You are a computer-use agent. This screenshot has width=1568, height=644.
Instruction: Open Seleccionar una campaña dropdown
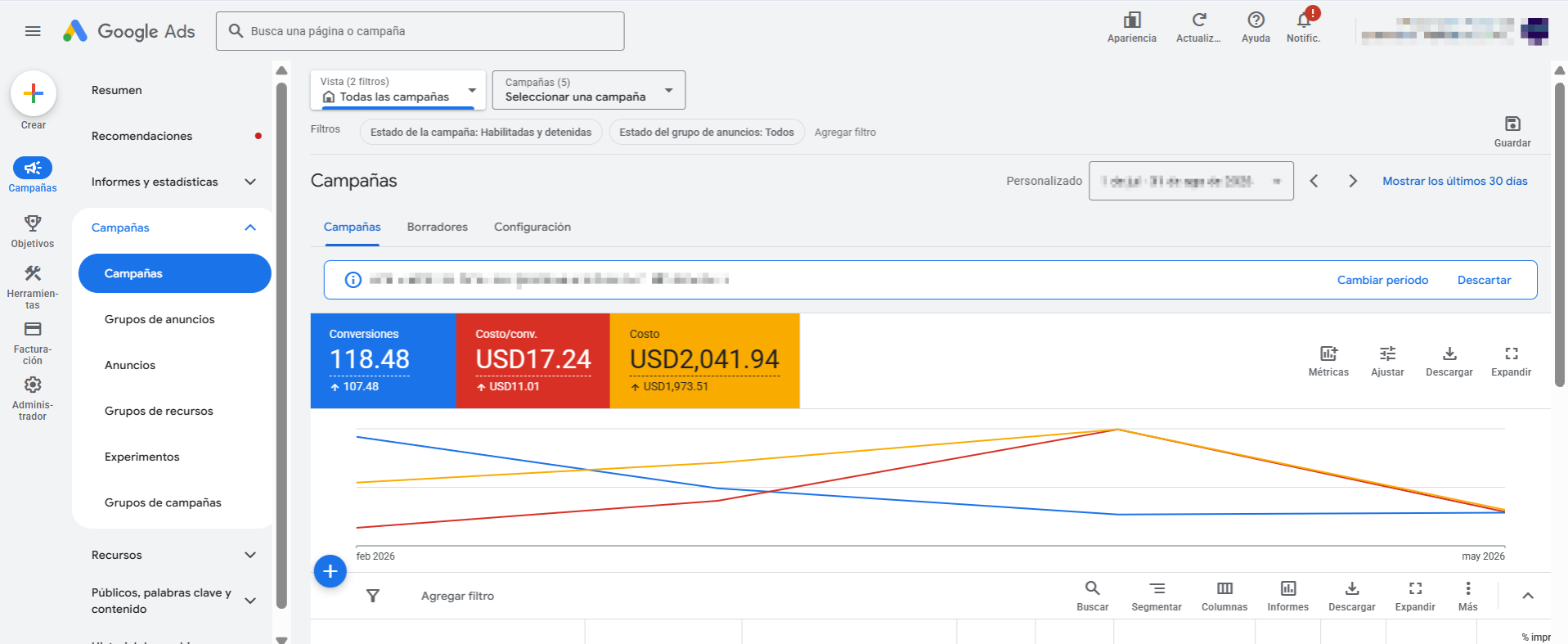pos(589,90)
